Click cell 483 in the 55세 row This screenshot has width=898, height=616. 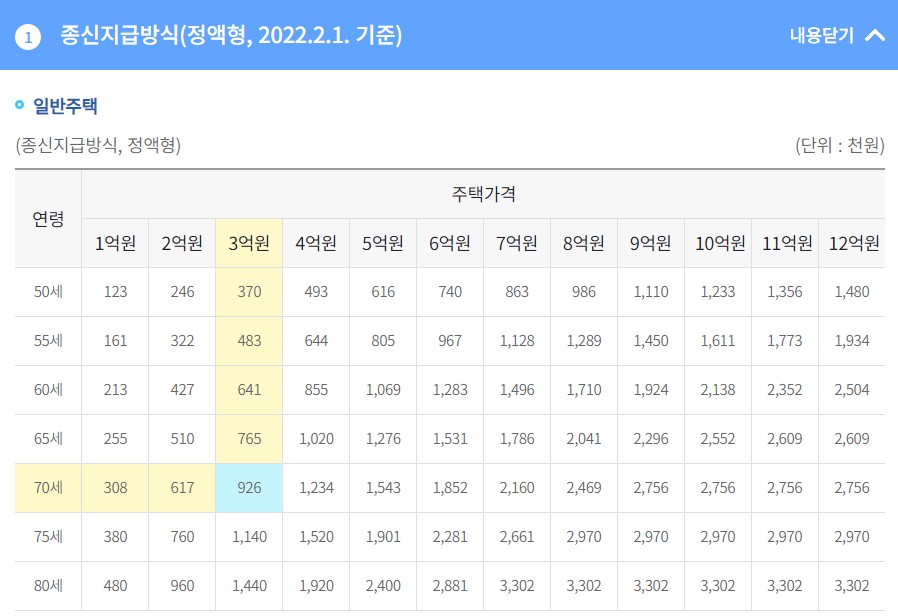(x=249, y=341)
